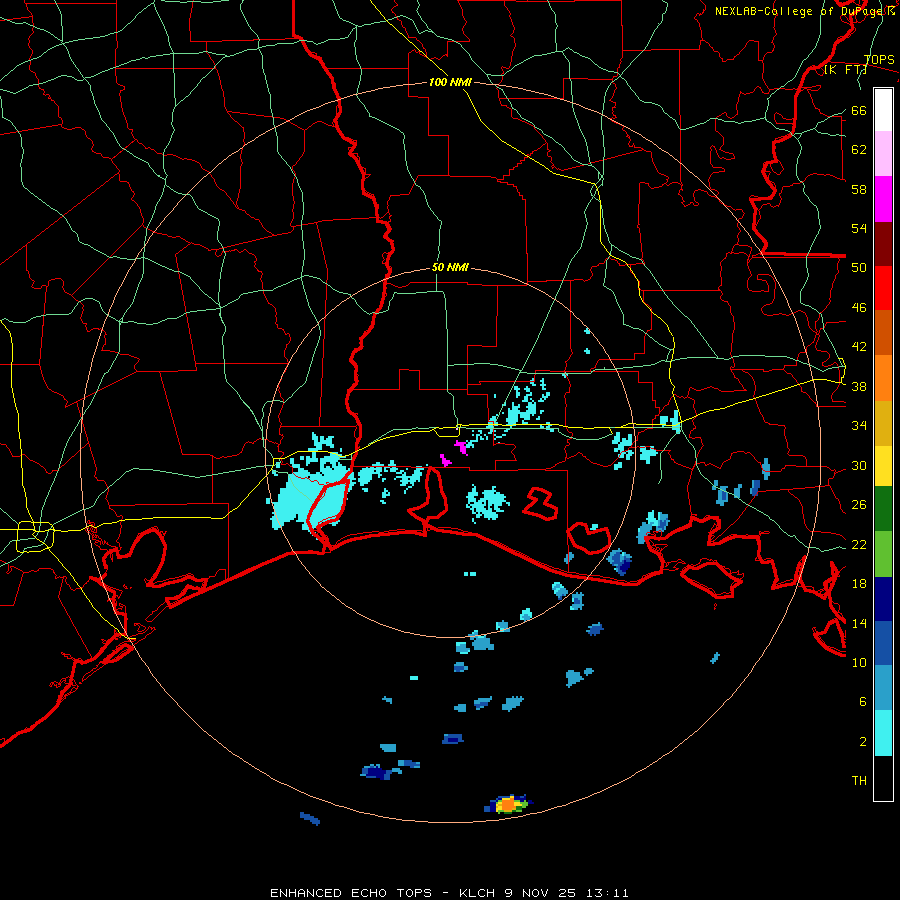Click the "66" legend label

click(x=859, y=111)
